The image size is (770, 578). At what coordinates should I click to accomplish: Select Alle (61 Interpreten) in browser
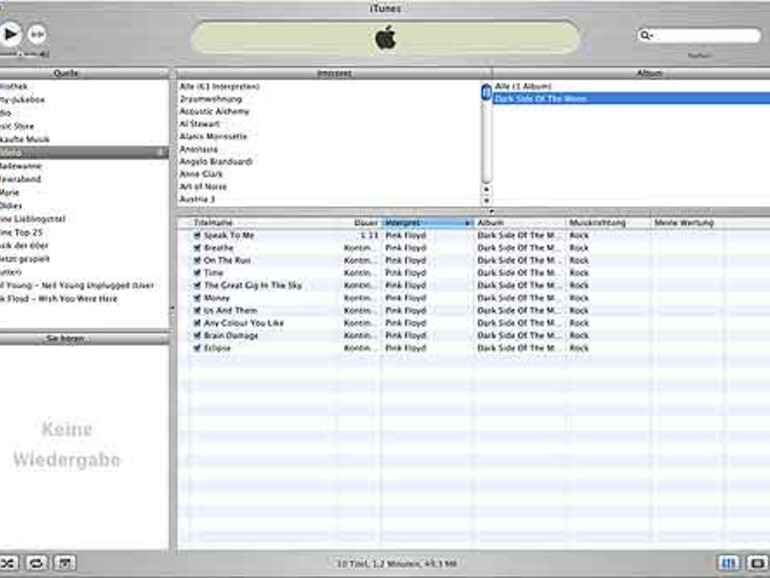pos(220,86)
